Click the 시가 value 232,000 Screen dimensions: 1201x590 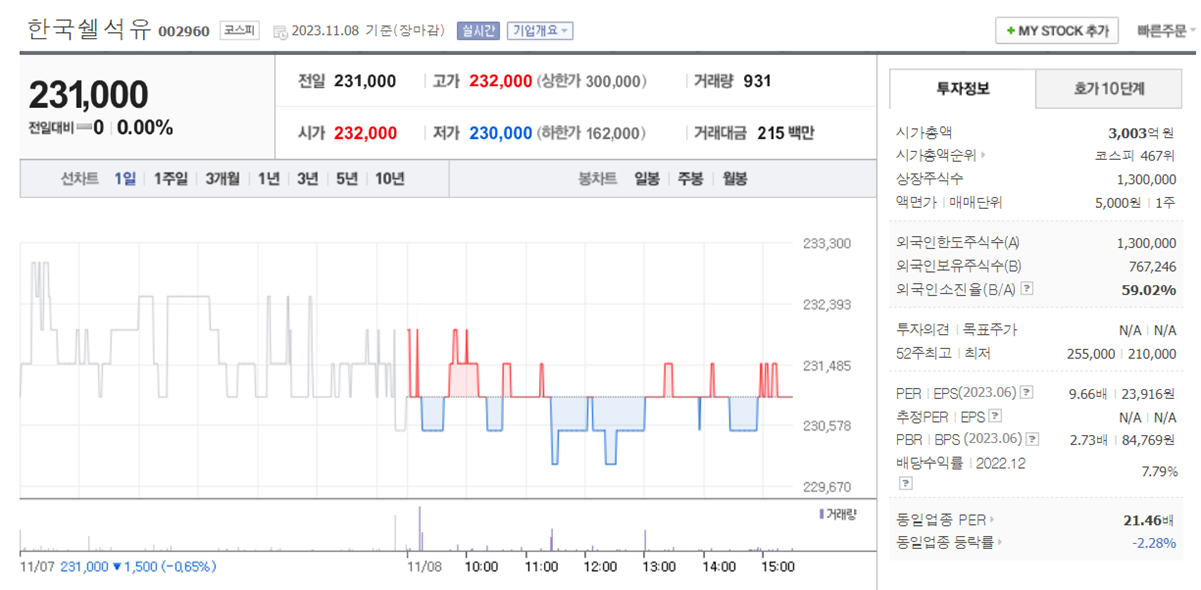pyautogui.click(x=365, y=133)
